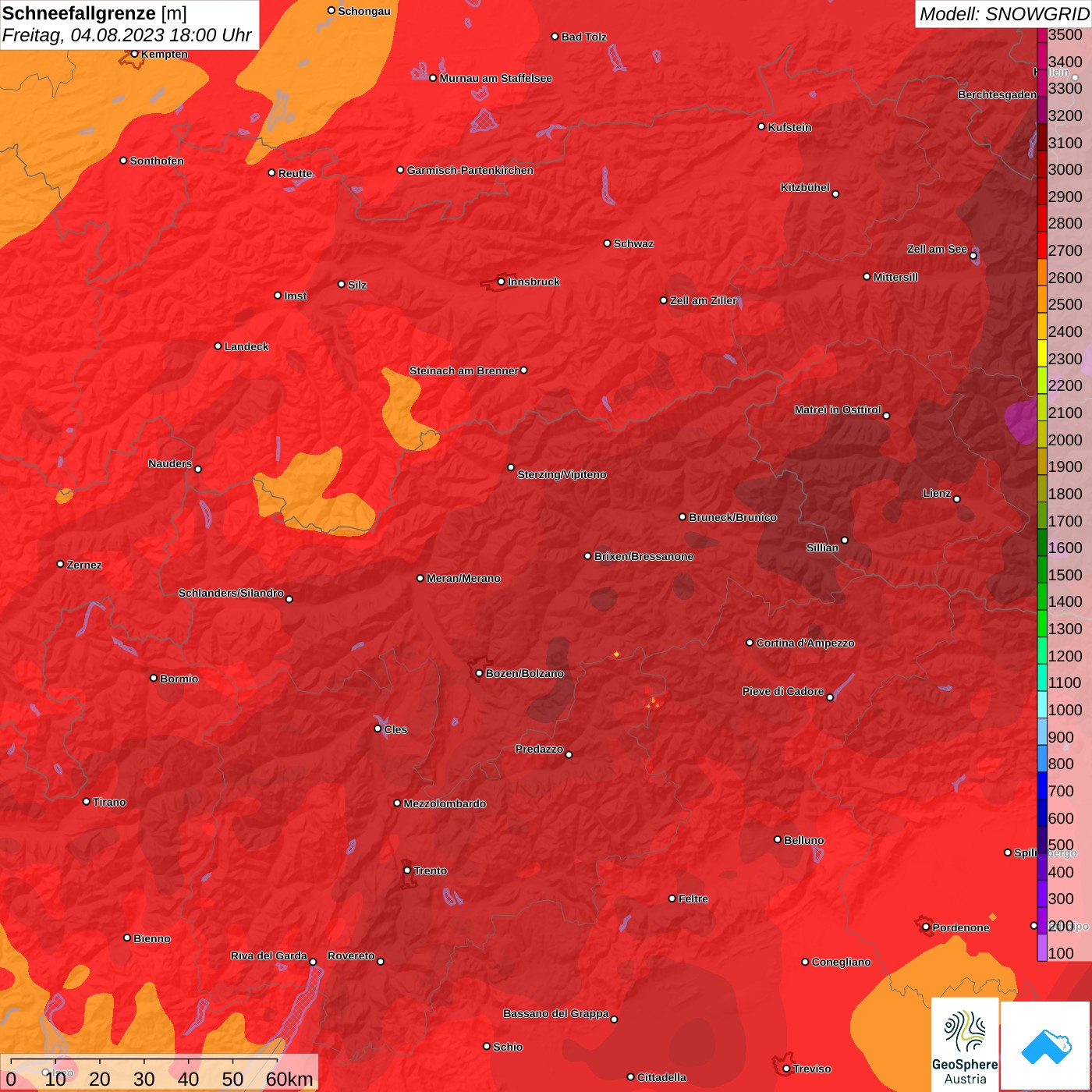Image resolution: width=1092 pixels, height=1092 pixels.
Task: Click the Cortina d'Ampezzo label
Action: (x=805, y=643)
